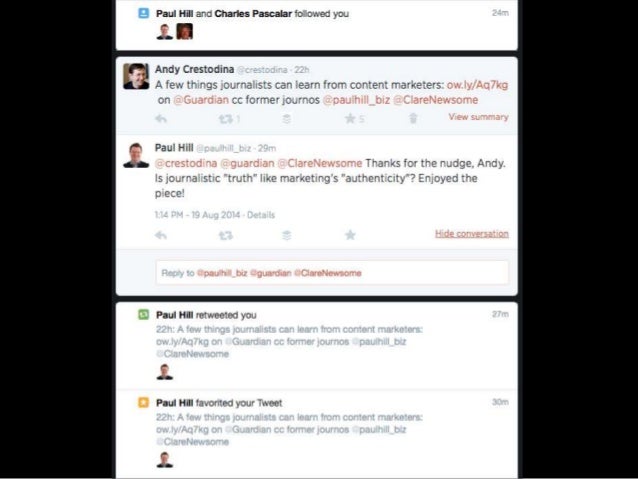Click Buffer stack icon on Paul's tweet

pos(286,235)
